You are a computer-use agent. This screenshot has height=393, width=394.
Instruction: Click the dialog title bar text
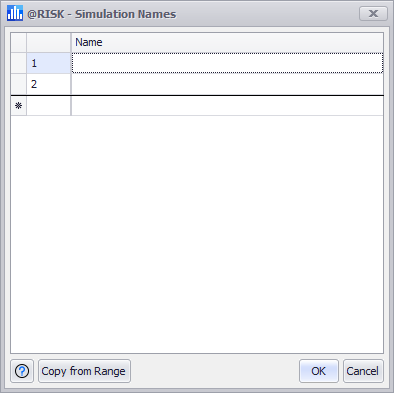pos(102,14)
